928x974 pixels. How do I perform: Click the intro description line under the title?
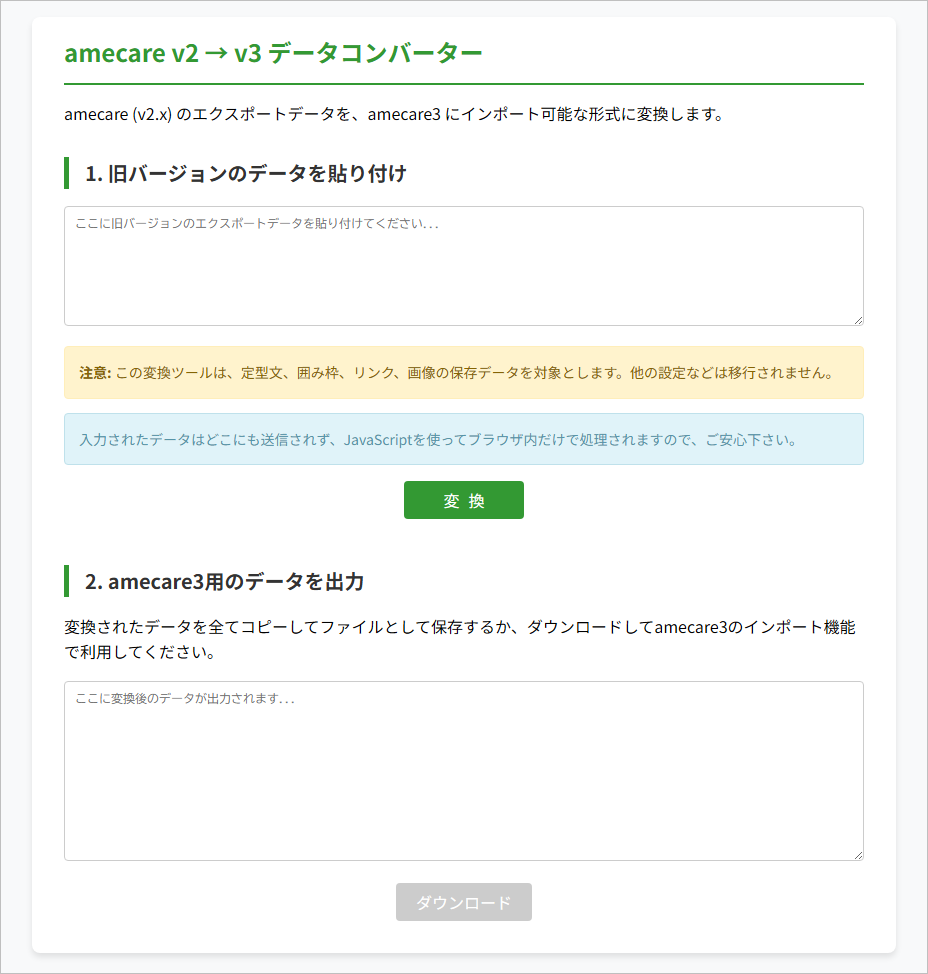coord(393,114)
